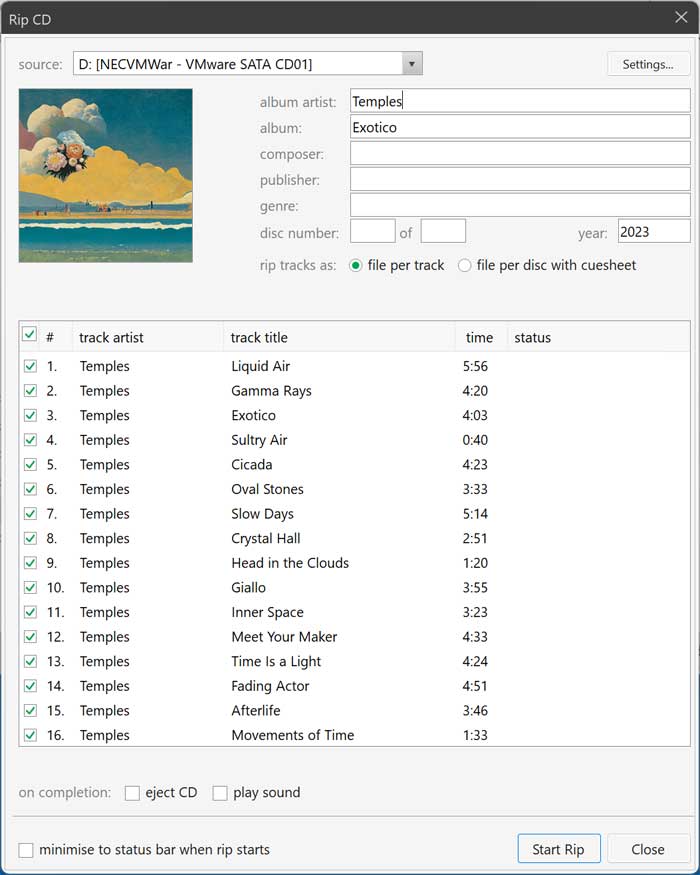Click the "track title" column header
Viewport: 700px width, 875px height.
point(260,337)
